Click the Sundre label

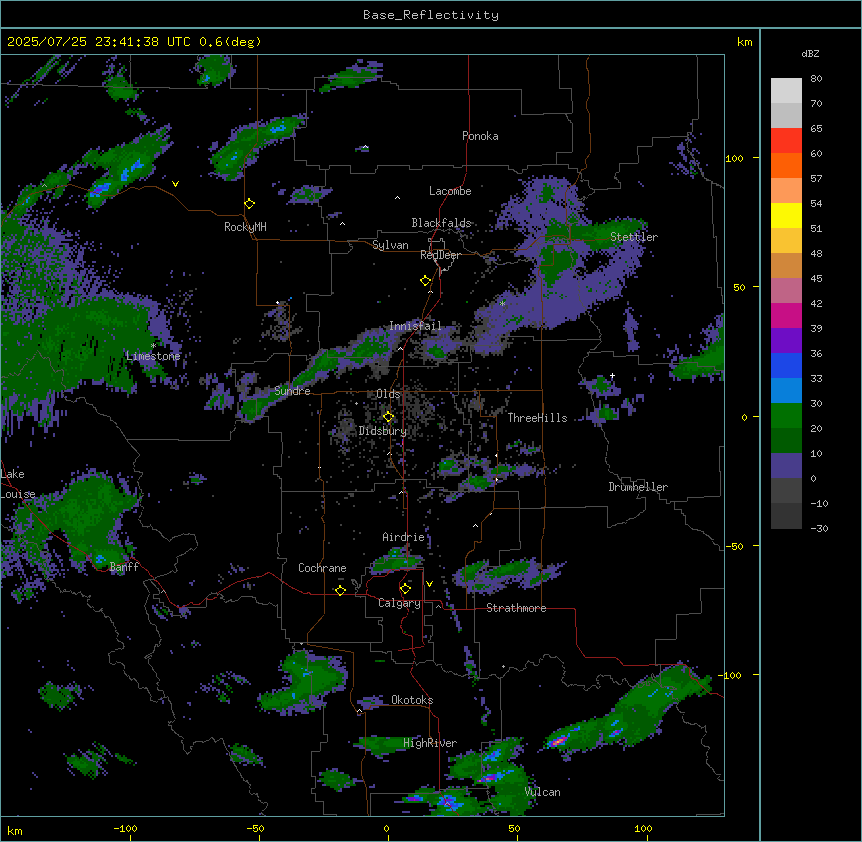click(x=292, y=391)
